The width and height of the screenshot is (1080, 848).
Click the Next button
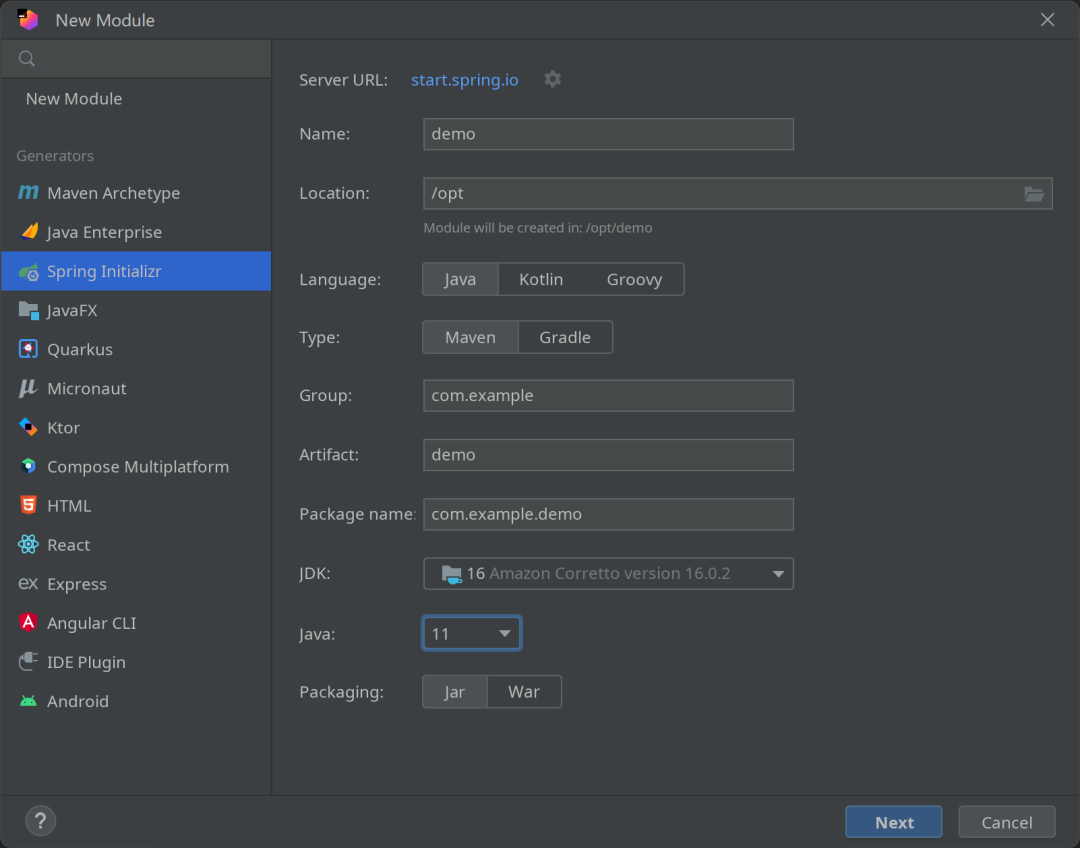click(x=894, y=822)
